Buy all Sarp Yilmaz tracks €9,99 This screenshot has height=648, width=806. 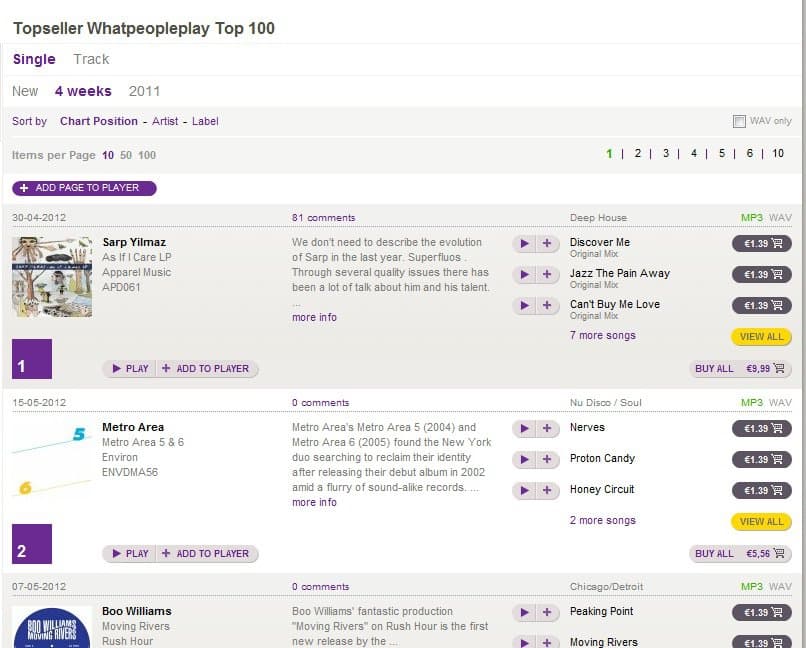point(740,368)
